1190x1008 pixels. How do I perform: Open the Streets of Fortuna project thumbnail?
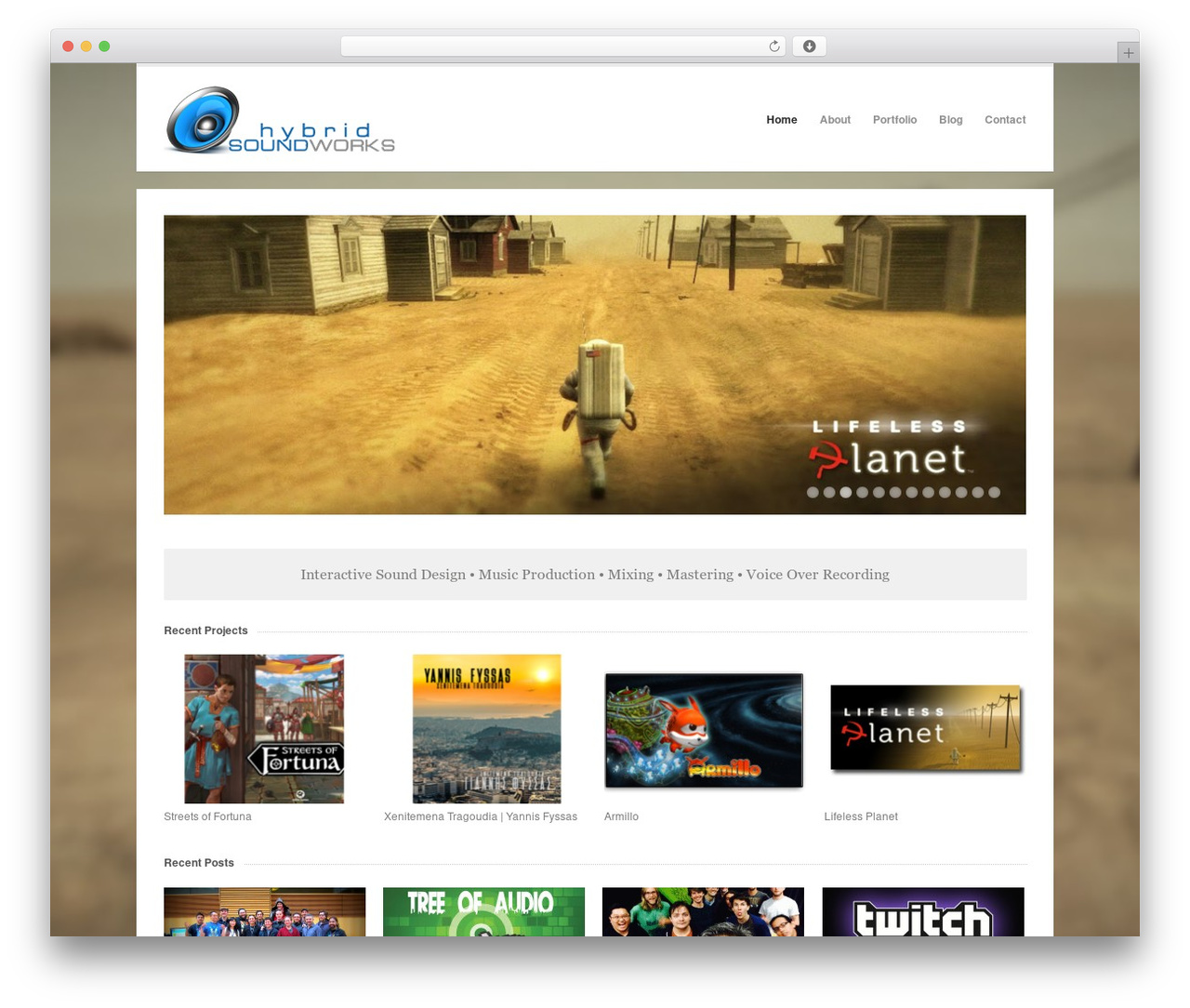tap(264, 729)
